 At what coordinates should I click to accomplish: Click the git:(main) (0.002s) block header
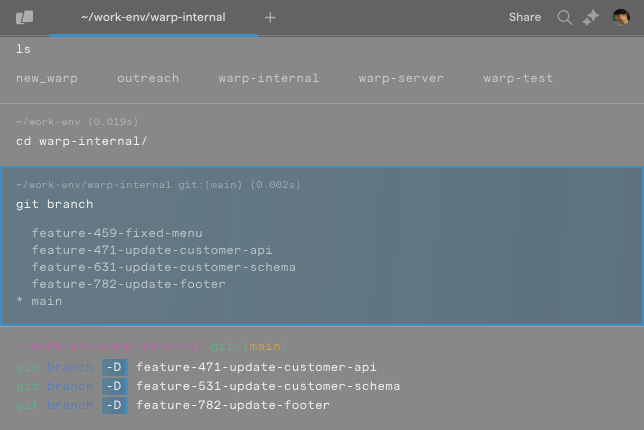158,185
